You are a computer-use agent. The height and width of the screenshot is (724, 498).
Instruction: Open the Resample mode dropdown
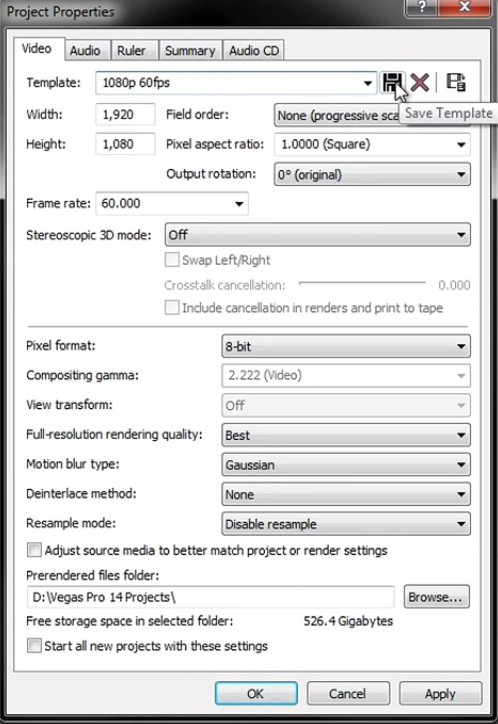pos(346,524)
